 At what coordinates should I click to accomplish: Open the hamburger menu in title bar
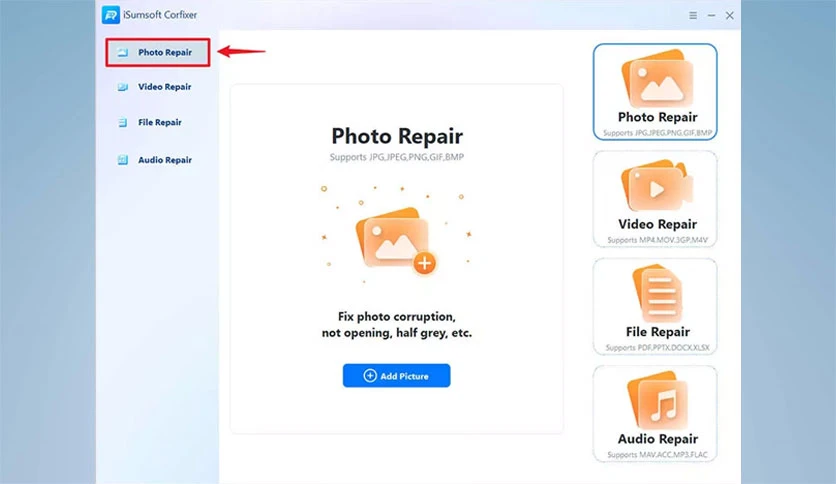(693, 15)
